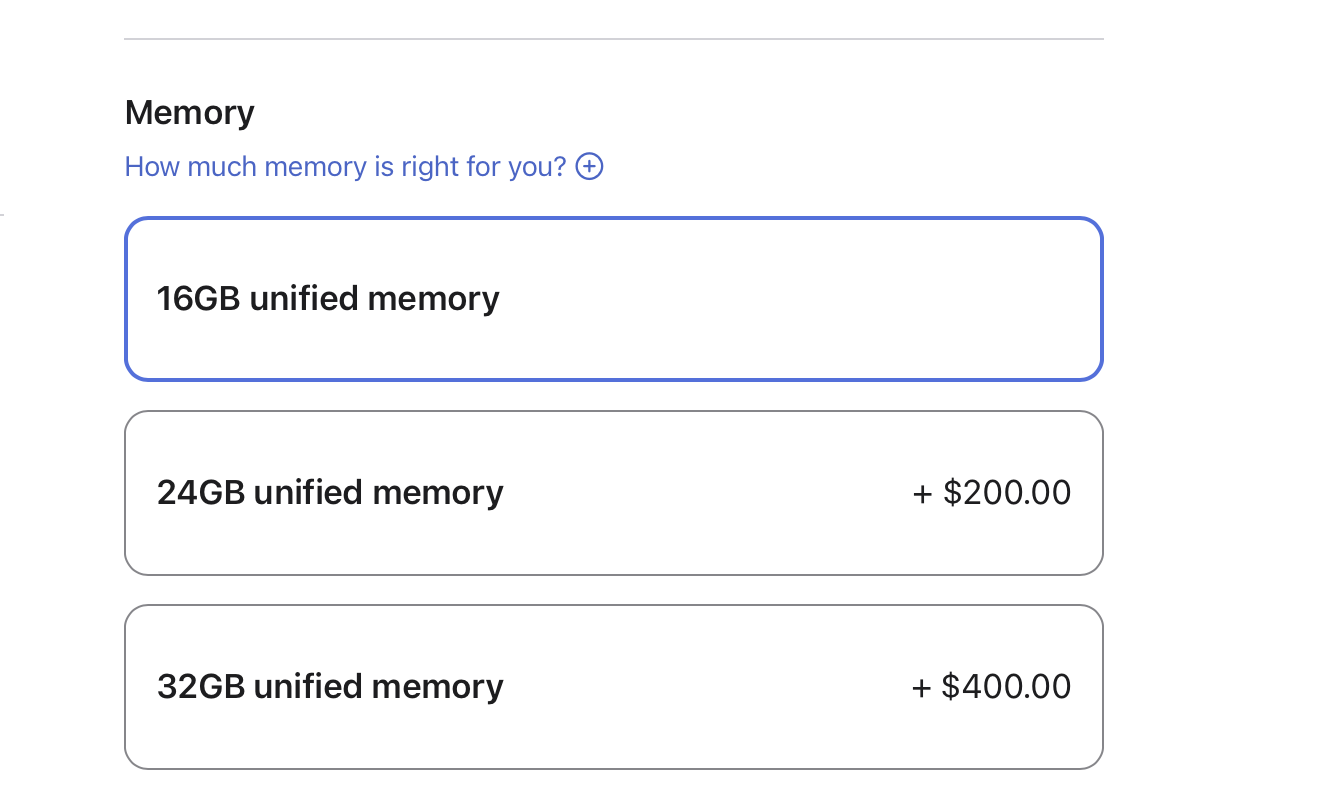Image resolution: width=1332 pixels, height=806 pixels.
Task: Click the dollar sign in the $200.00 price
Action: coord(951,493)
